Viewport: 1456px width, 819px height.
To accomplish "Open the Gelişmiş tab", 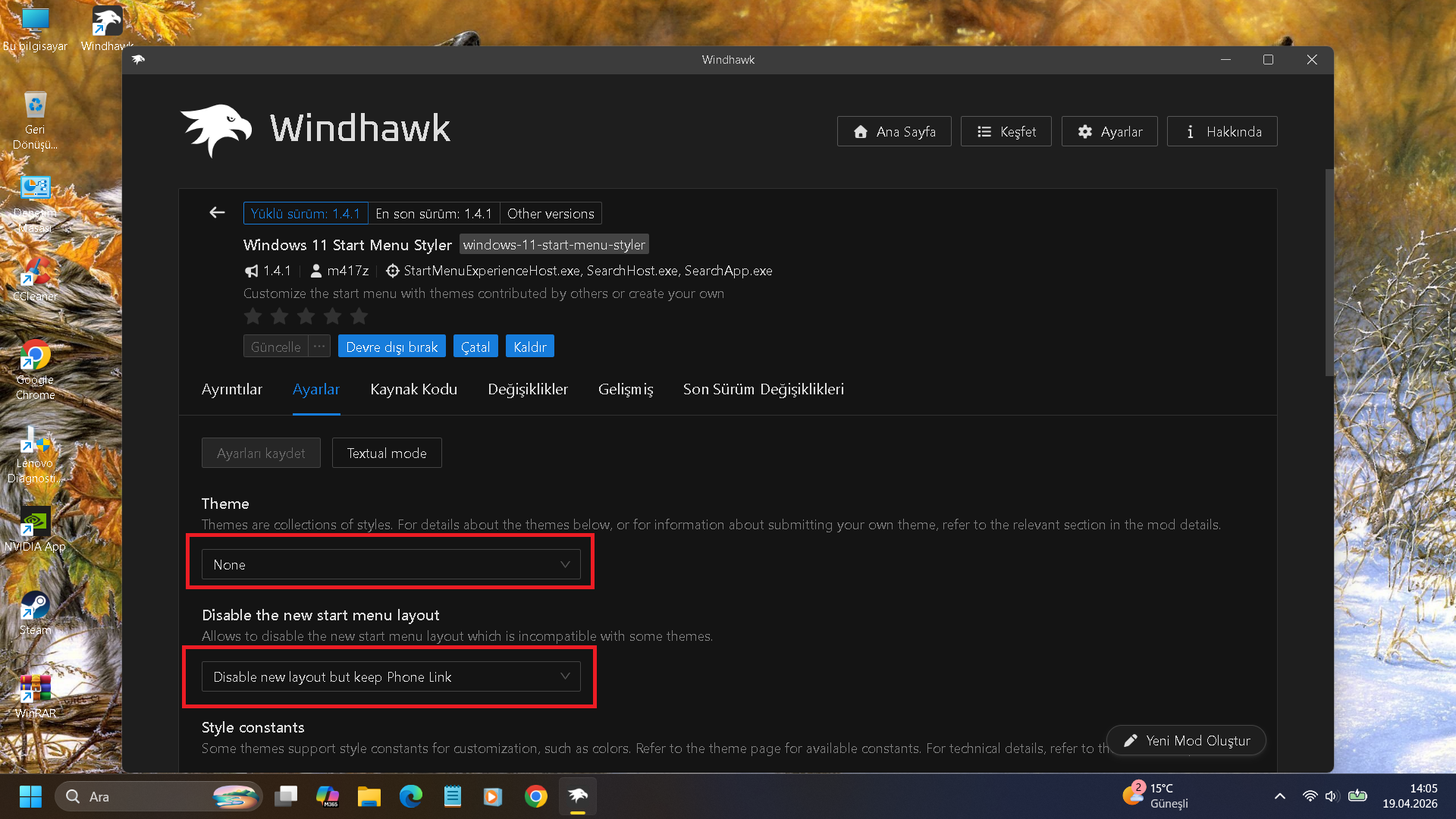I will 626,389.
